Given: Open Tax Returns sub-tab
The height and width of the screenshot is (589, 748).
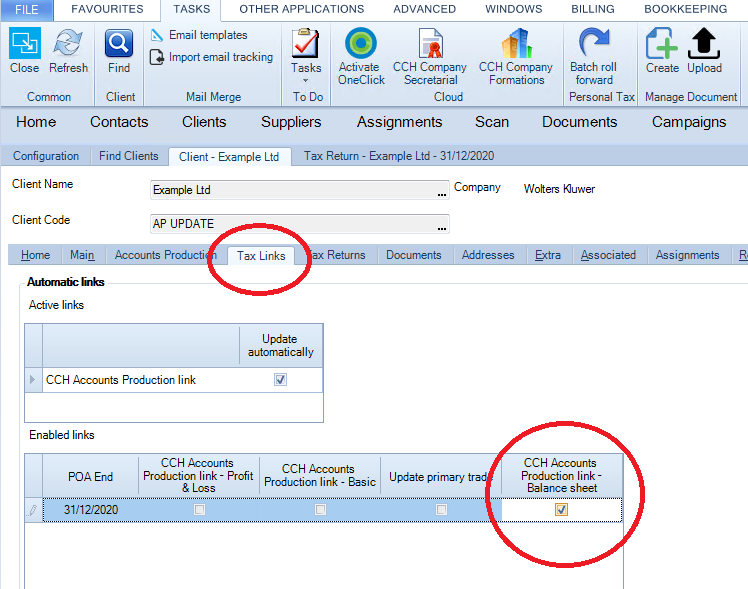Looking at the screenshot, I should tap(337, 255).
